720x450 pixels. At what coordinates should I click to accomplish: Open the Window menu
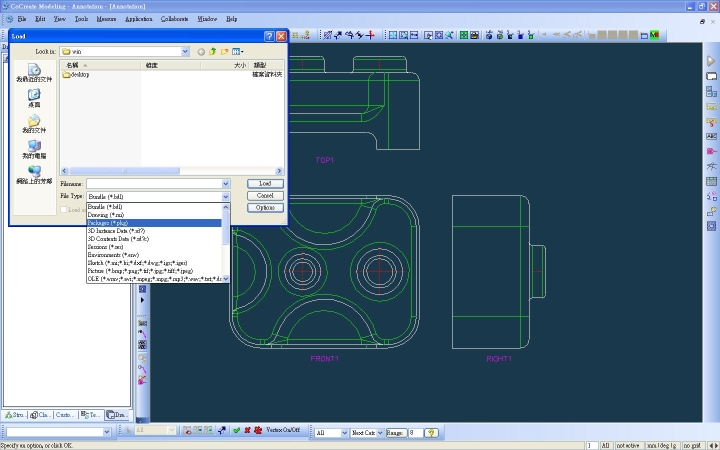pos(207,19)
